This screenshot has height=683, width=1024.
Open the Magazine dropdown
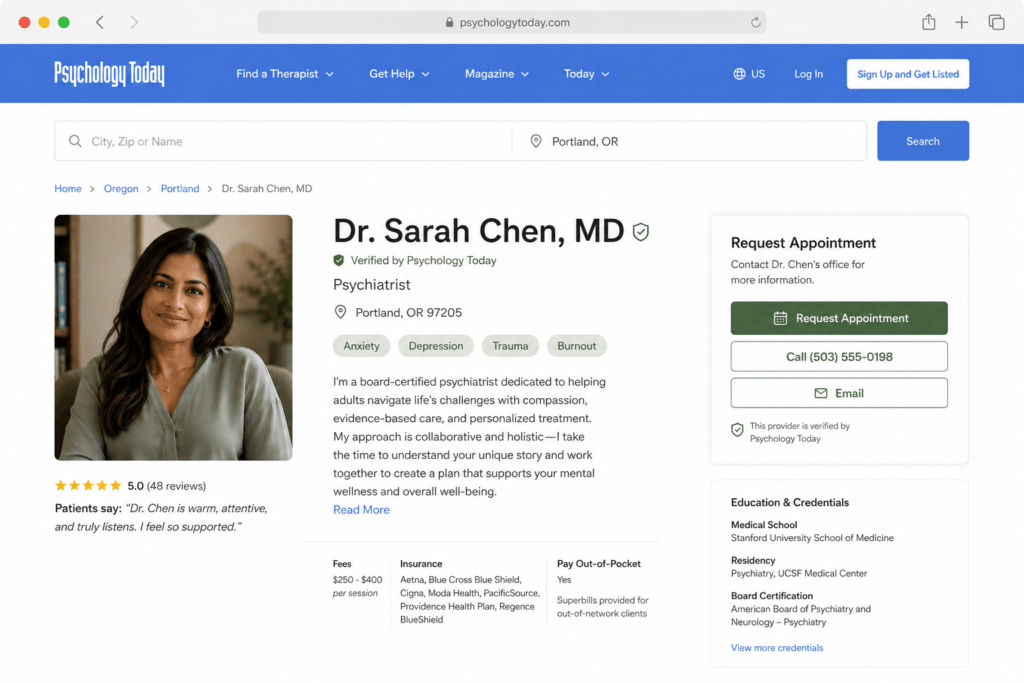coord(496,74)
